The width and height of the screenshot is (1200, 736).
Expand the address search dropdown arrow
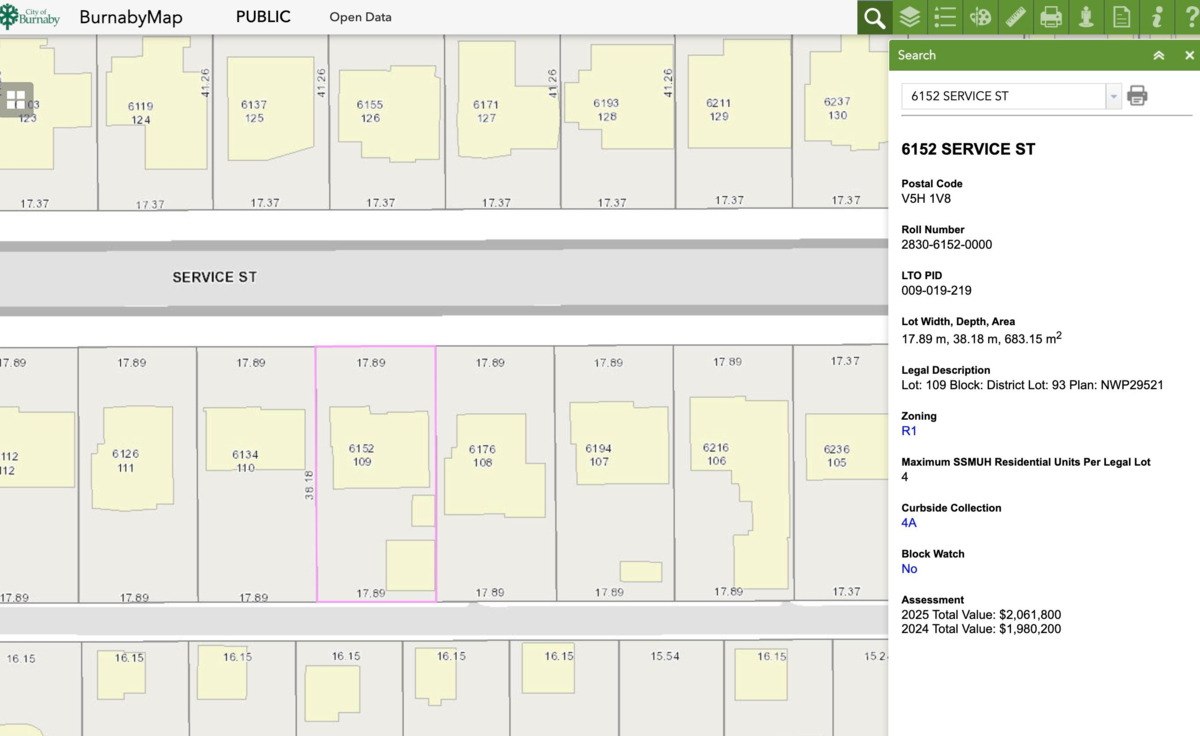pos(1113,97)
